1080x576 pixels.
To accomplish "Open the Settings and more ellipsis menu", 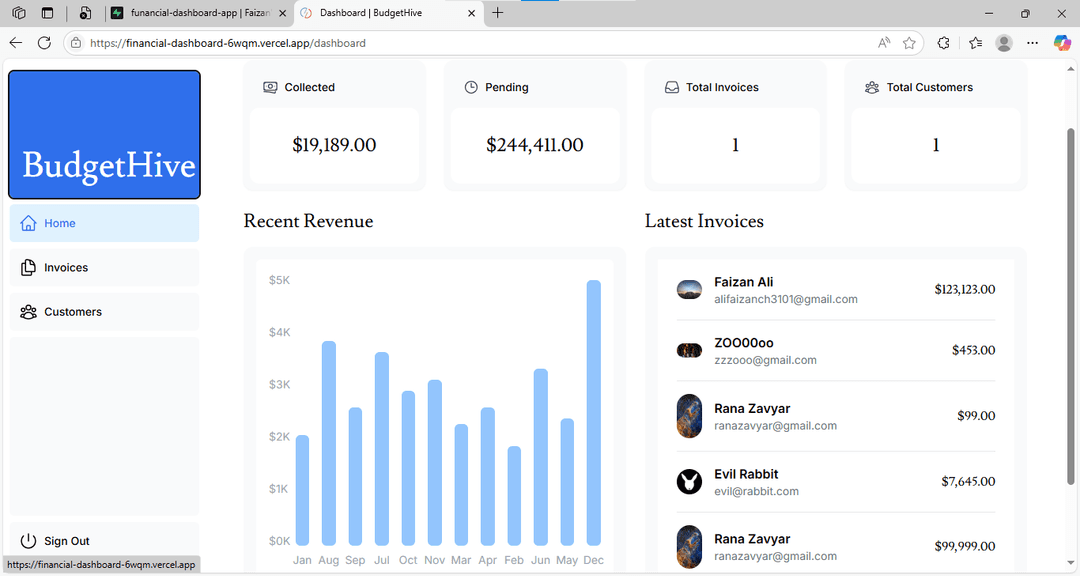I will (x=1032, y=43).
